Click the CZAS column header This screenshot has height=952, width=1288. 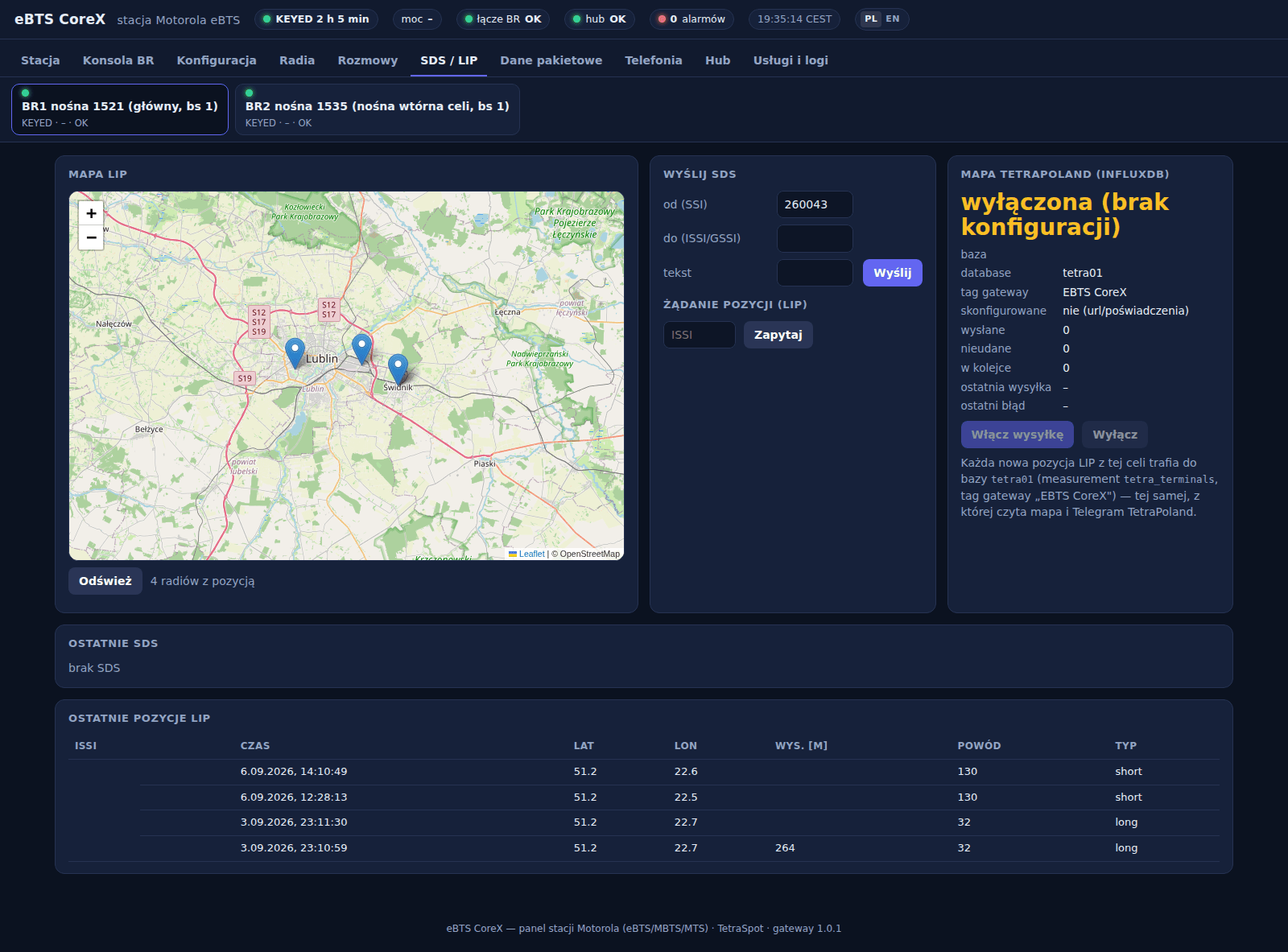click(255, 746)
